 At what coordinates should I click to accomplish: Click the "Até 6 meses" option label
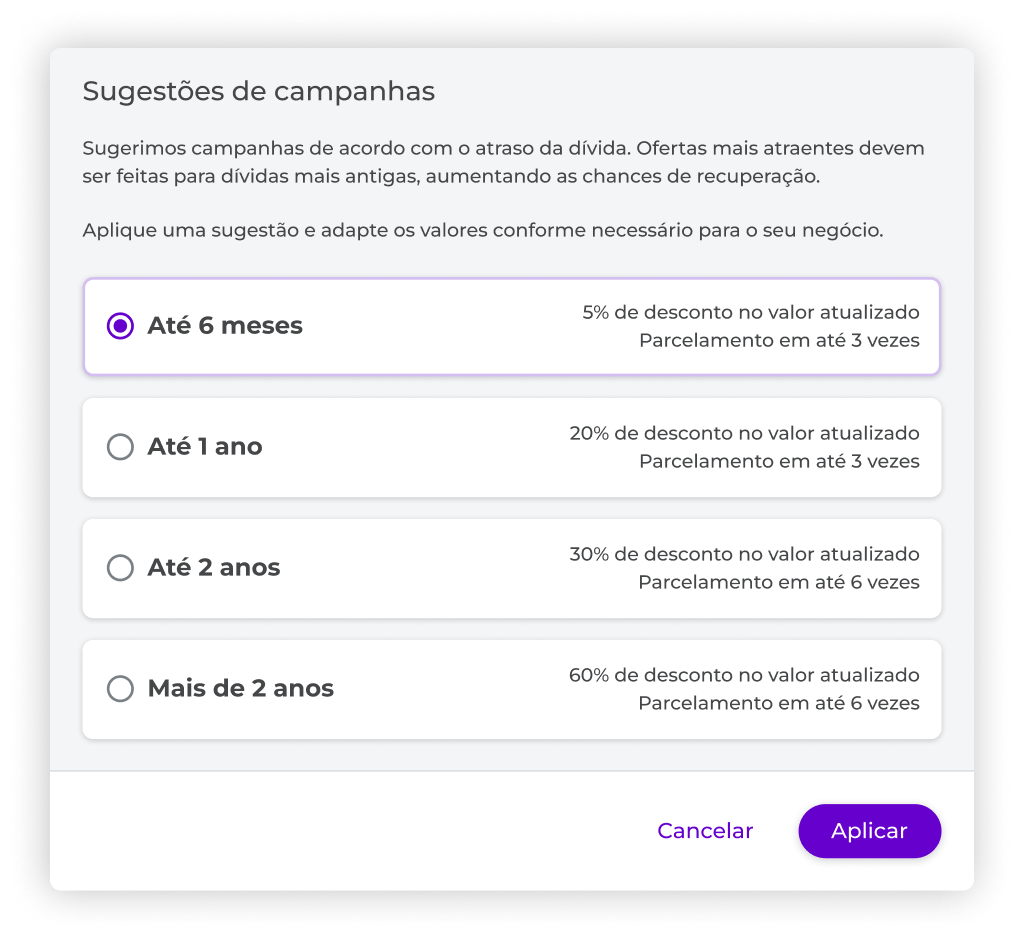click(225, 326)
